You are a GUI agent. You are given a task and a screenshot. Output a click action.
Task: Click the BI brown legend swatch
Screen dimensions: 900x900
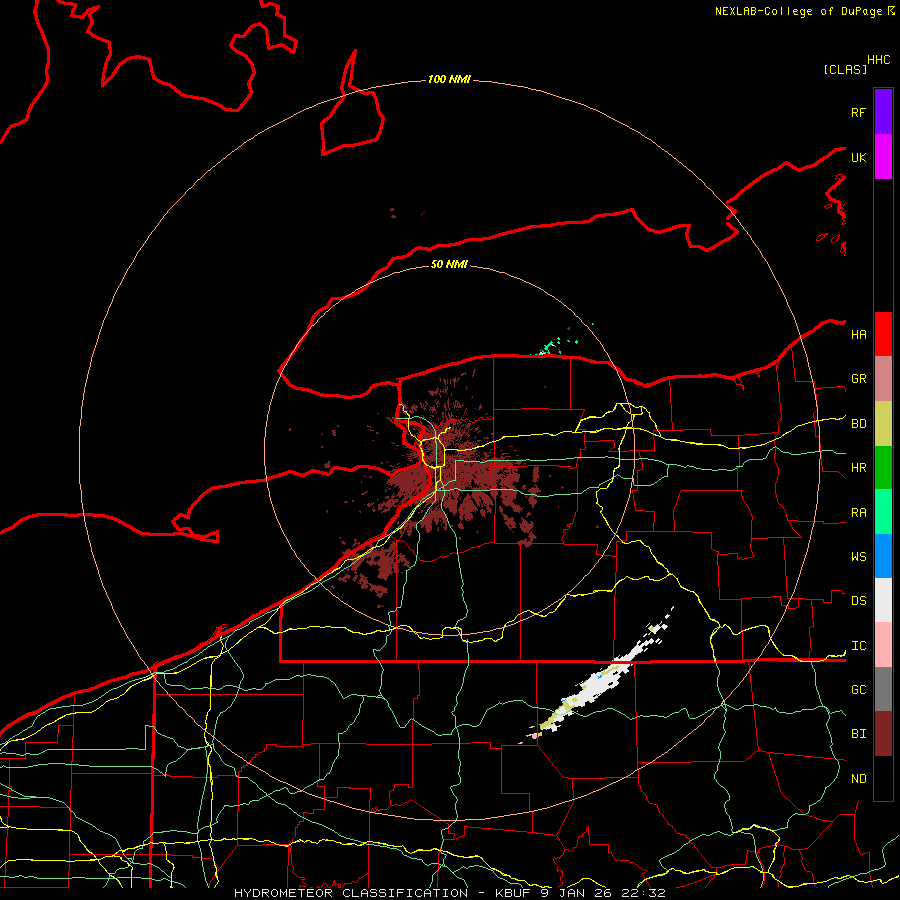coord(883,734)
